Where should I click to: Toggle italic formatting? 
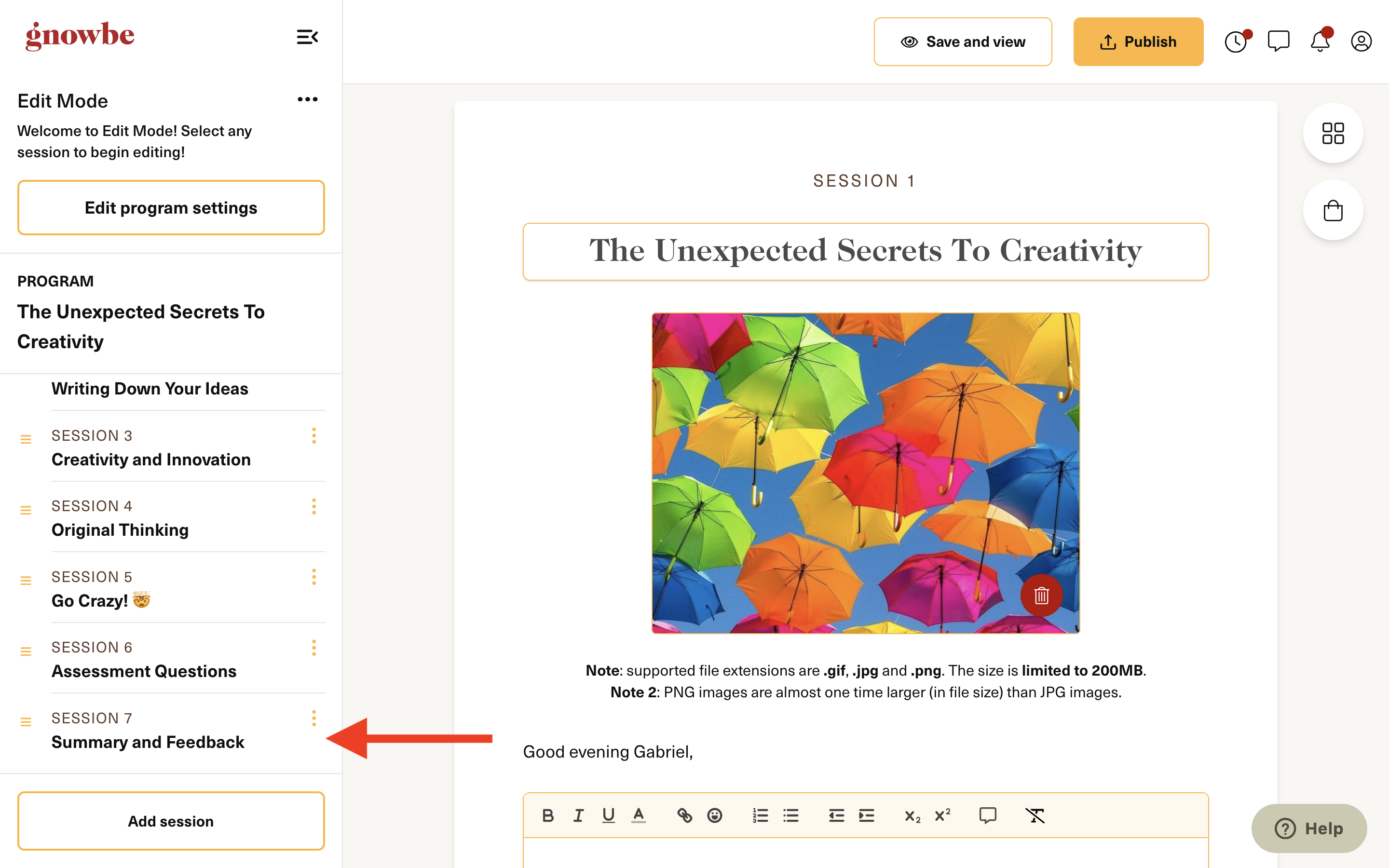point(578,815)
